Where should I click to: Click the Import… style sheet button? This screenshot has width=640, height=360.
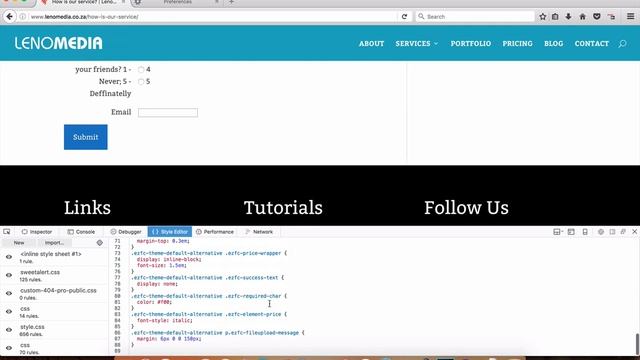54,243
